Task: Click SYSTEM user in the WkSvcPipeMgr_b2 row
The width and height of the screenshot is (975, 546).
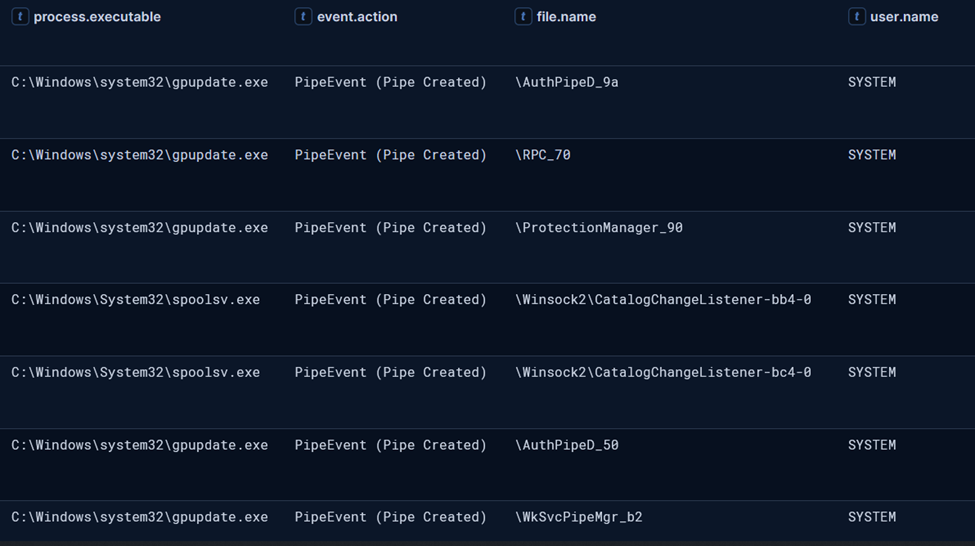Action: (872, 517)
